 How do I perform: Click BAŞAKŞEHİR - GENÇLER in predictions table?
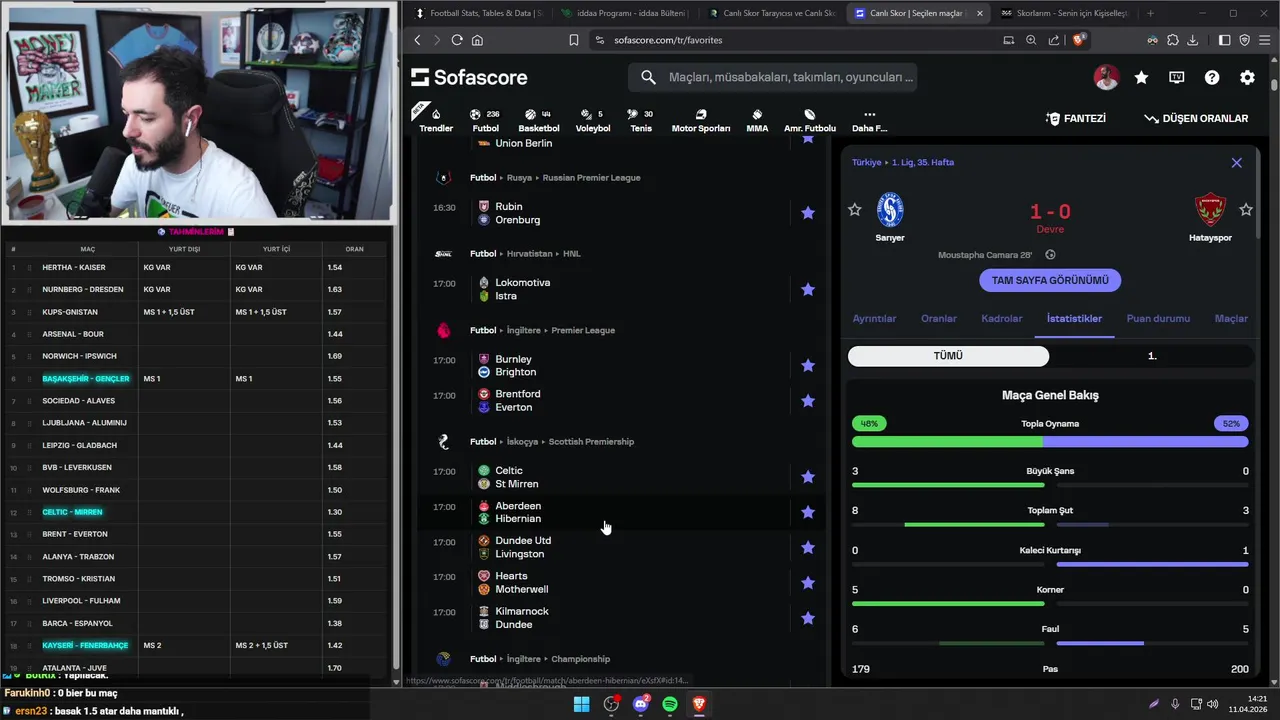point(86,379)
